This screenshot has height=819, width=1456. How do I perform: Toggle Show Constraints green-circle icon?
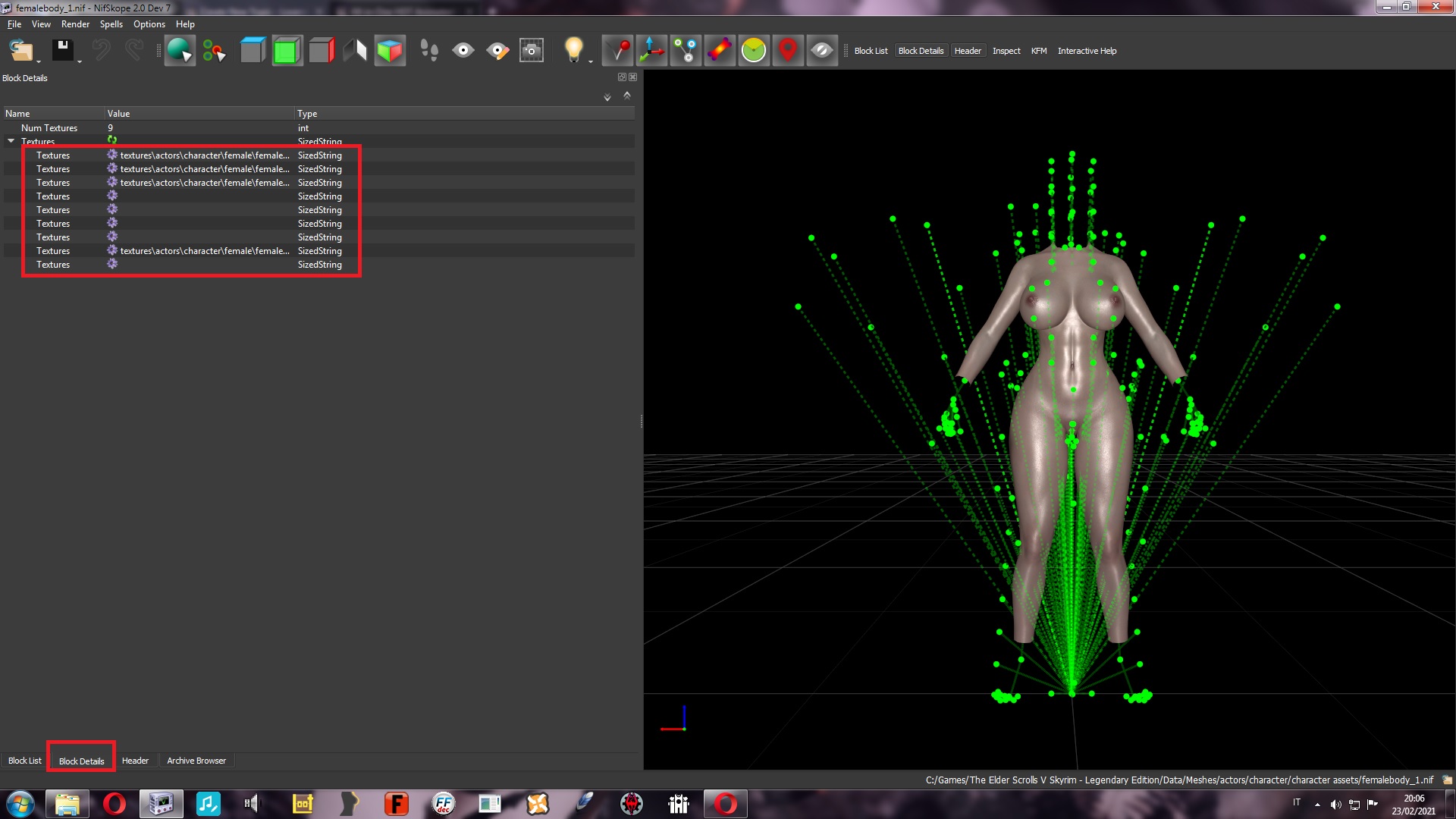click(754, 51)
